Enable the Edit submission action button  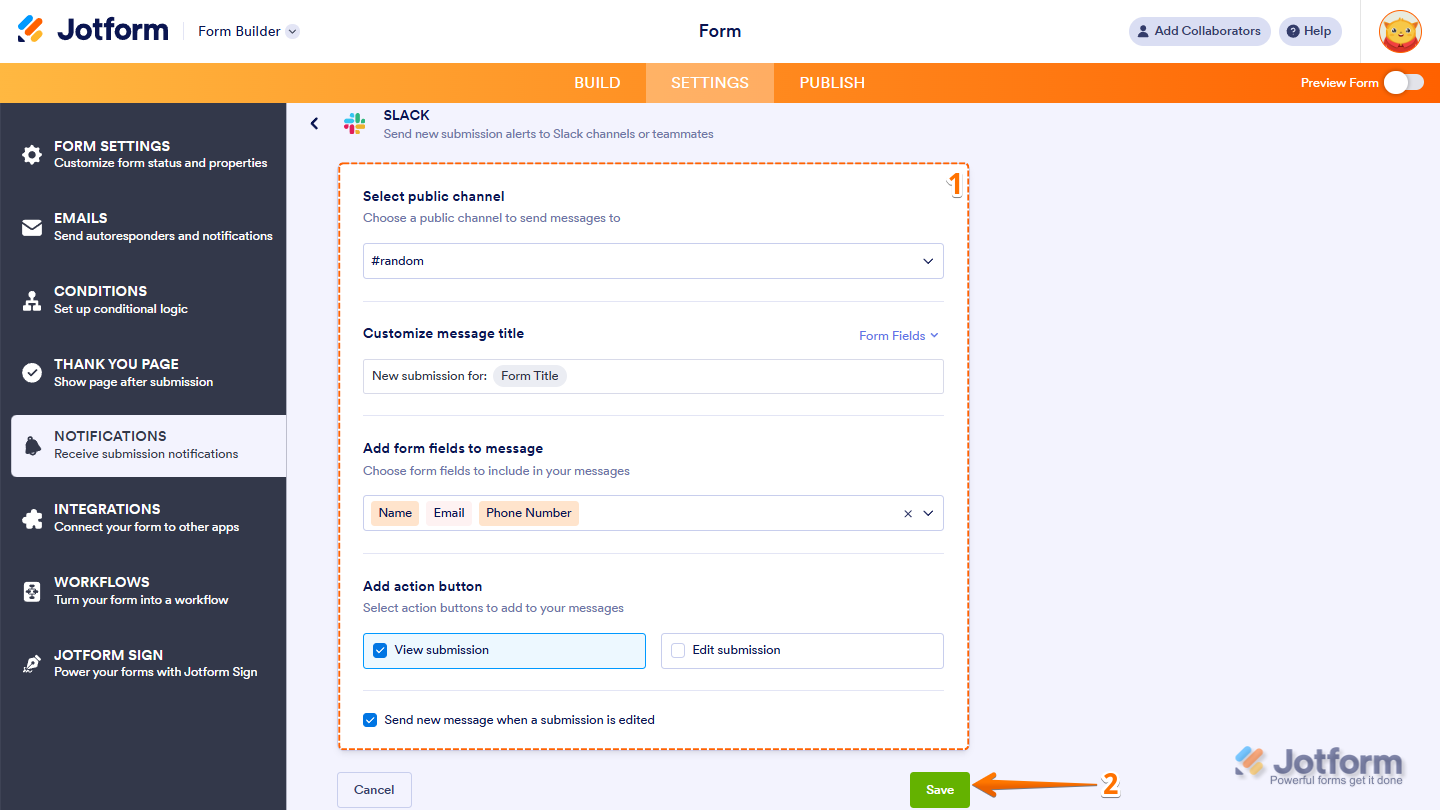(x=678, y=650)
